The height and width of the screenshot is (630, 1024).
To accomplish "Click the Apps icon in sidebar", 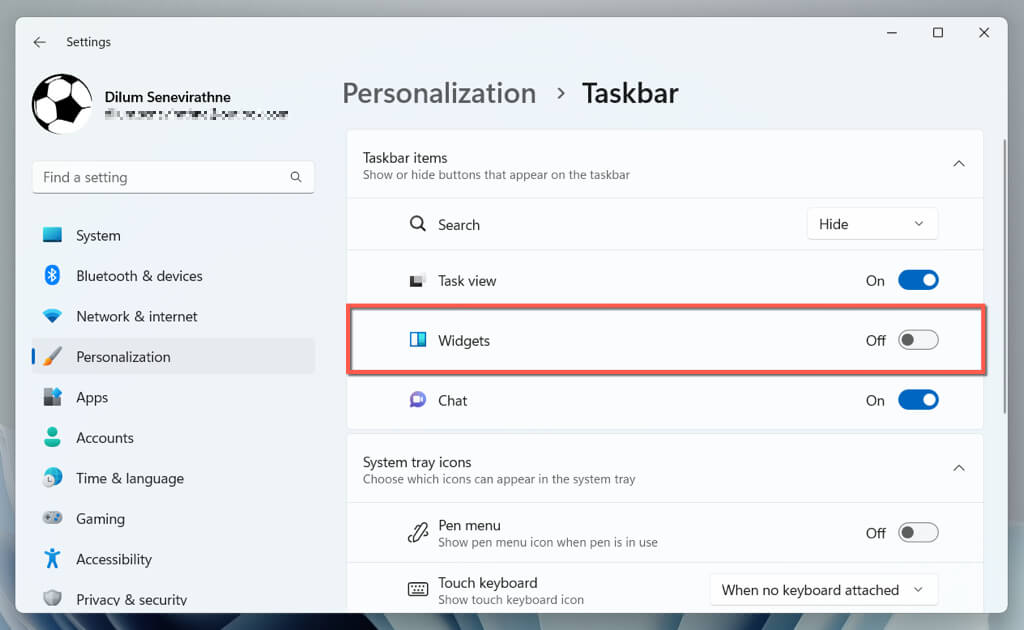I will coord(53,397).
